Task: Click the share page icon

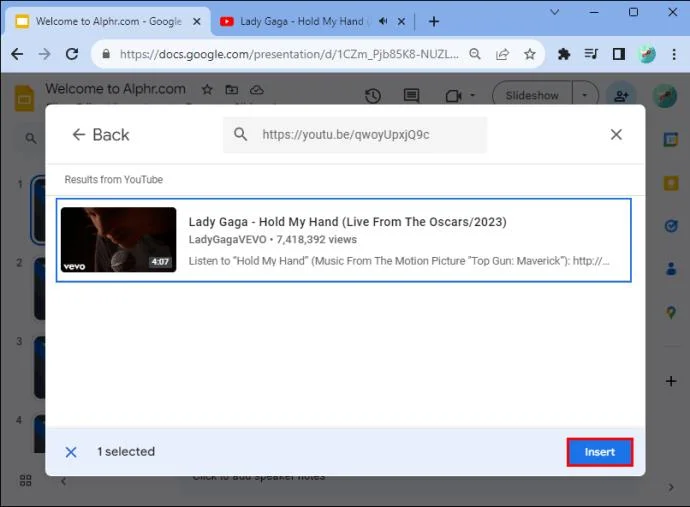Action: (502, 54)
